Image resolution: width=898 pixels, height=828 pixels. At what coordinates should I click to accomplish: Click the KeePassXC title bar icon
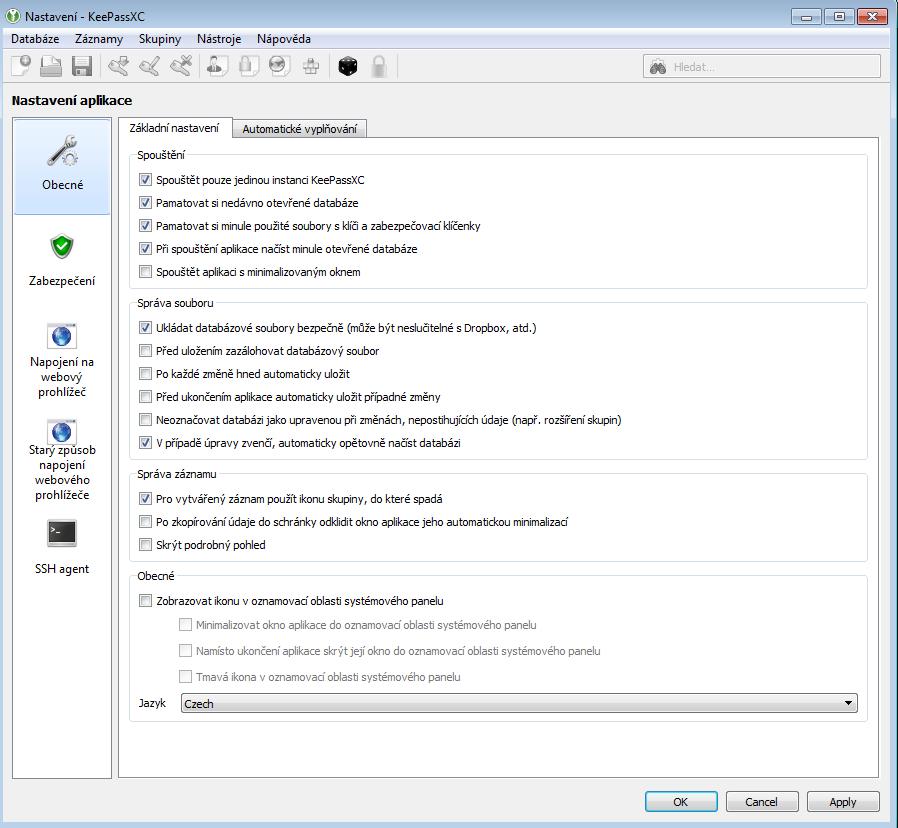coord(13,16)
